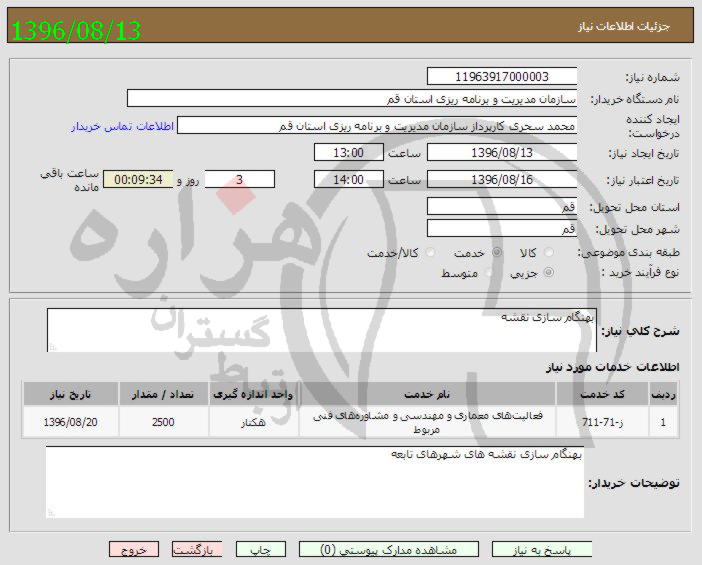Click the استان محل تحویل field

502,206
